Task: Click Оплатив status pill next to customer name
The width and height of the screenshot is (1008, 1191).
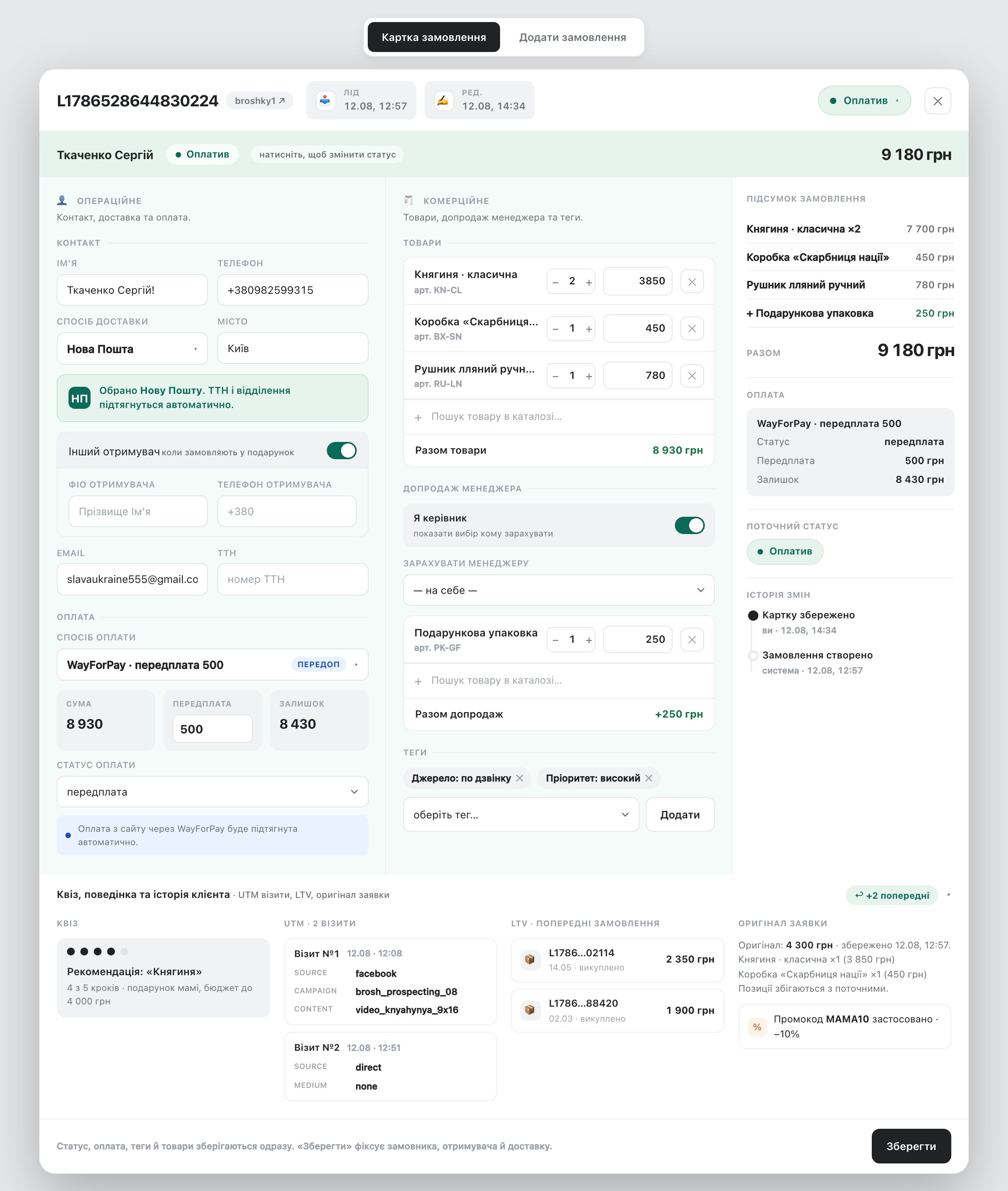Action: [202, 154]
